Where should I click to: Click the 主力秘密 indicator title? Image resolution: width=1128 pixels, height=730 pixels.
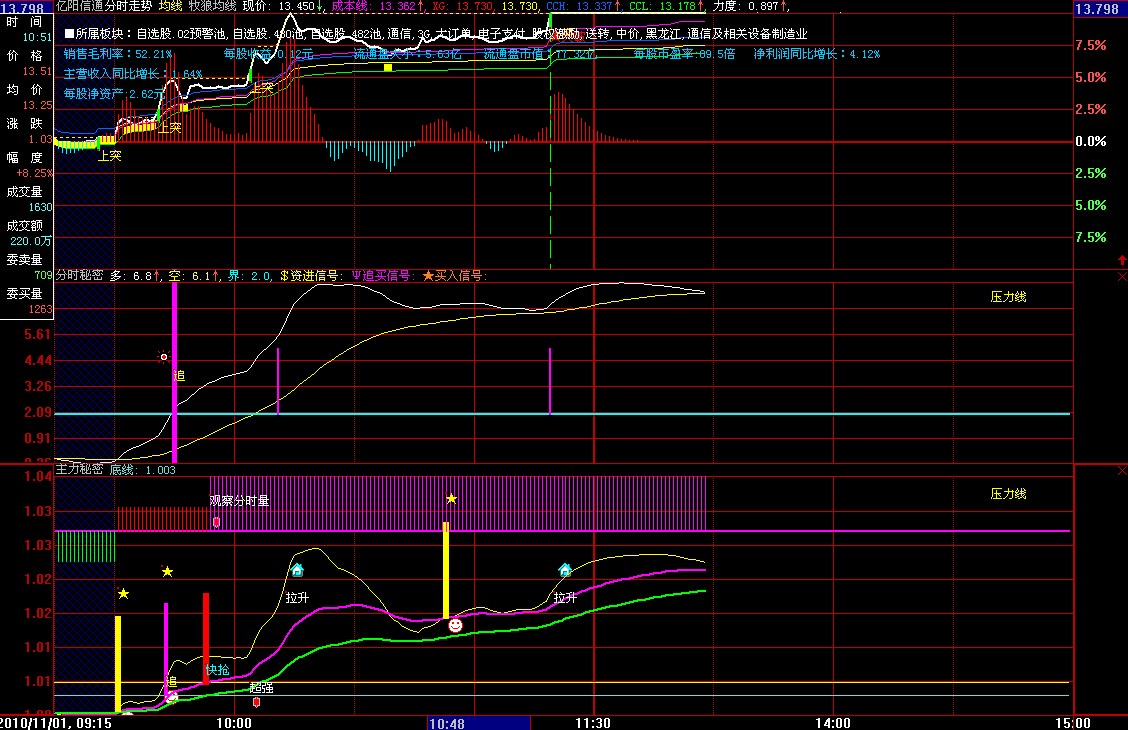coord(79,469)
